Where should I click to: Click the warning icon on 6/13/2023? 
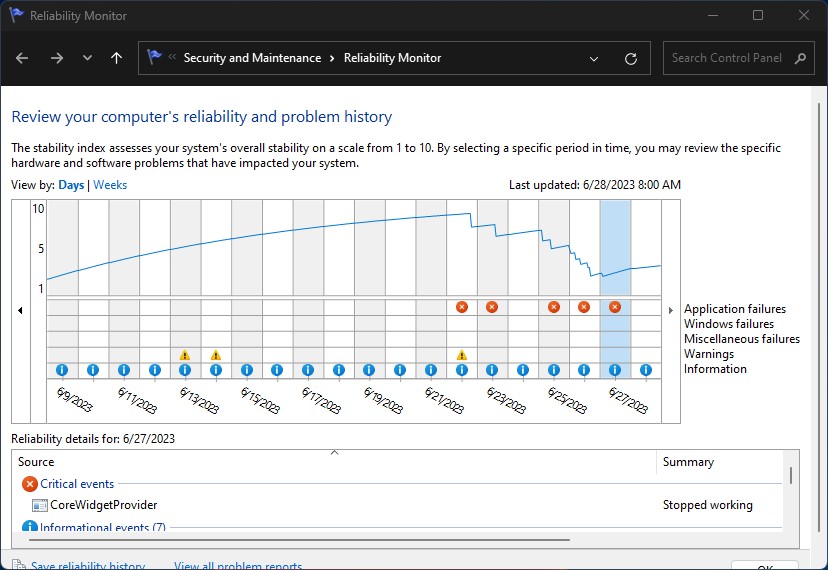tap(184, 354)
